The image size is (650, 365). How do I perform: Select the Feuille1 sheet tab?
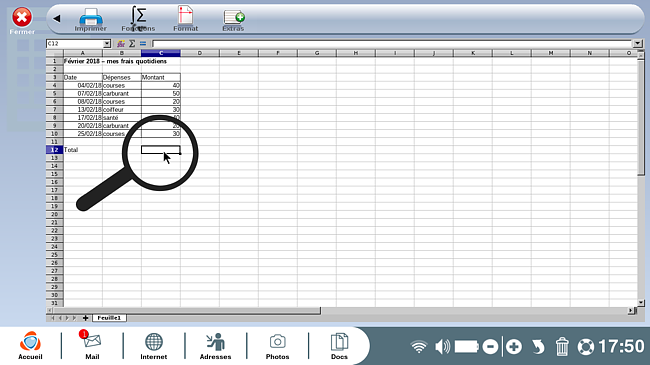tap(109, 318)
